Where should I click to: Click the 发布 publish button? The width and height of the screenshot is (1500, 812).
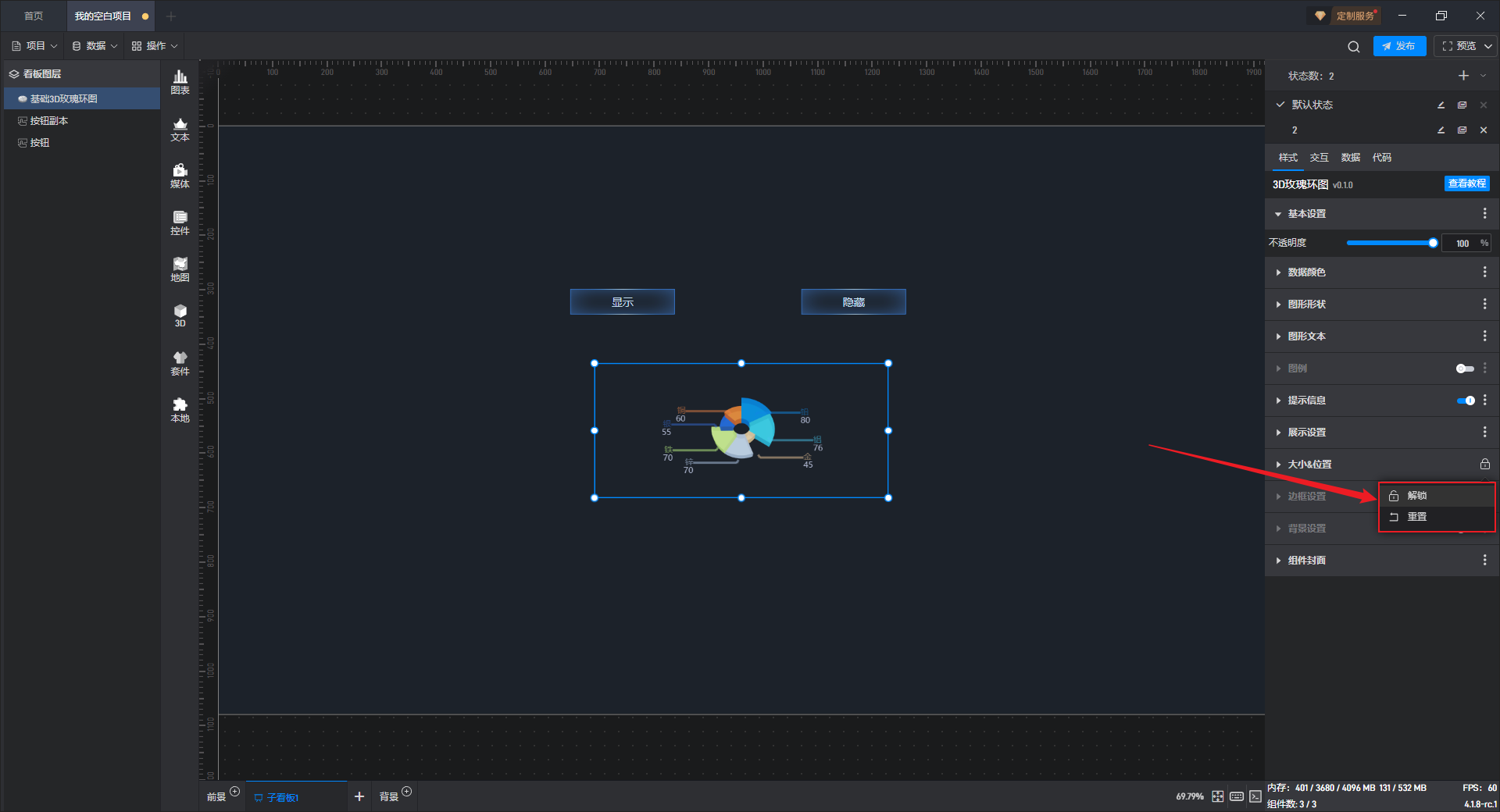point(1398,46)
